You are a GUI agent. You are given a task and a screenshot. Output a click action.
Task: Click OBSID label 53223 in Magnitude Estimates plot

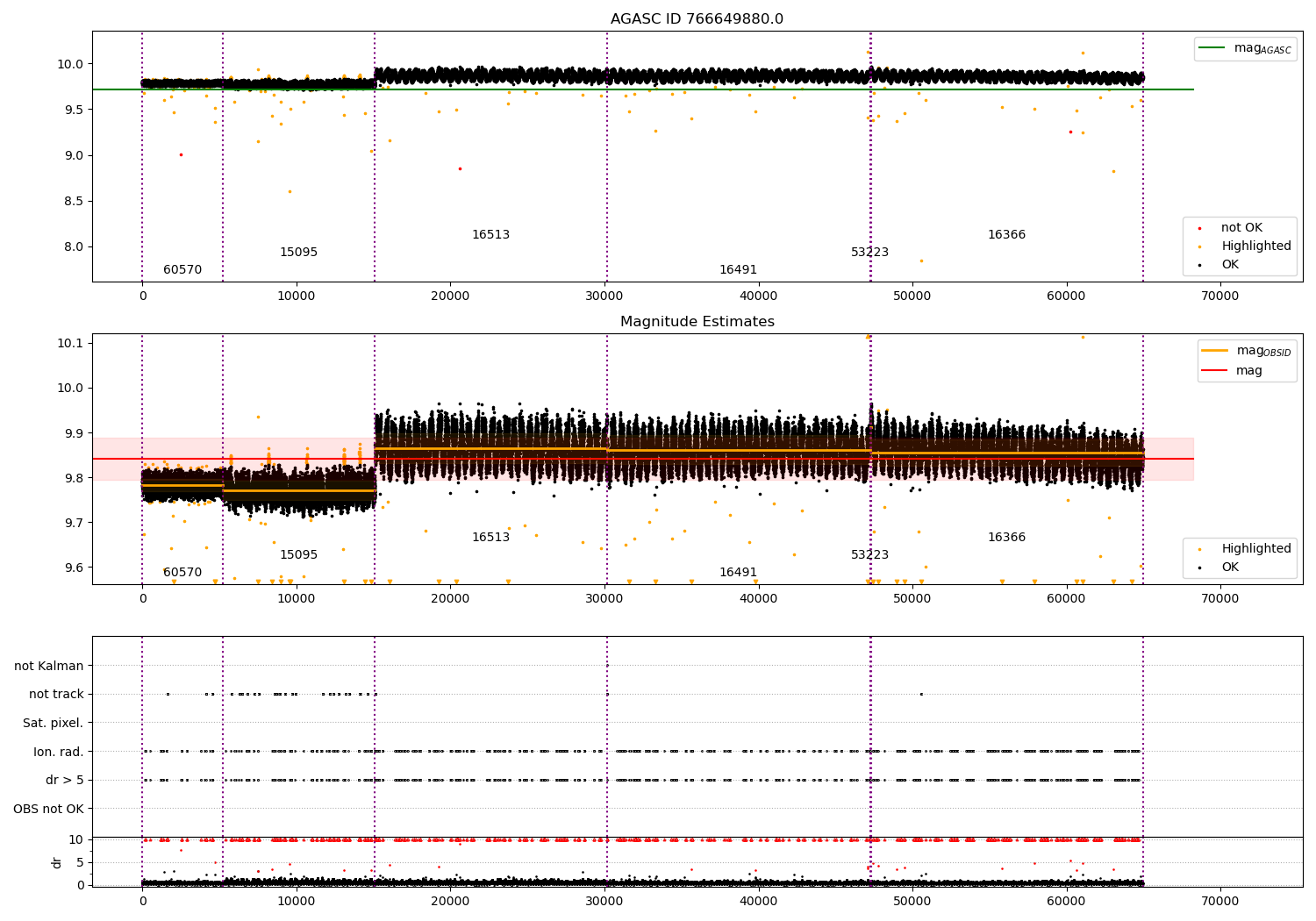tap(869, 555)
